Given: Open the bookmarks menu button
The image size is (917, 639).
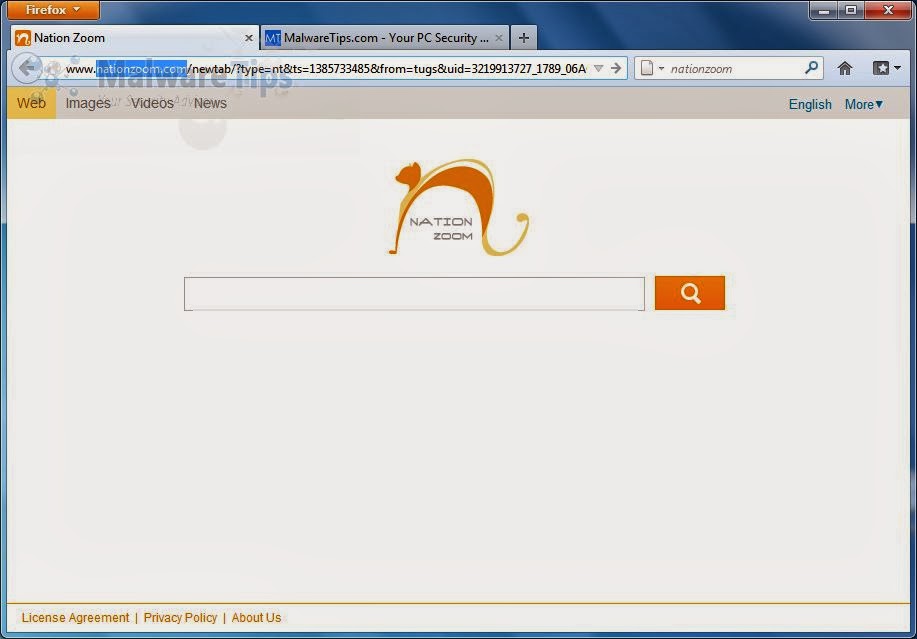Looking at the screenshot, I should 886,68.
